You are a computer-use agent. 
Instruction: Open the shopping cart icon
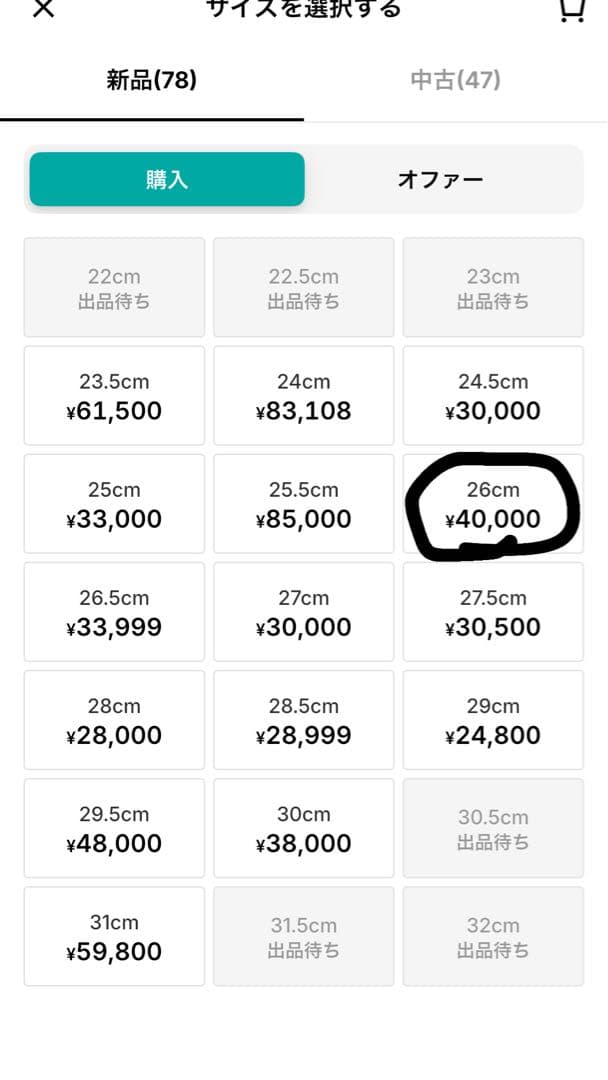point(572,10)
